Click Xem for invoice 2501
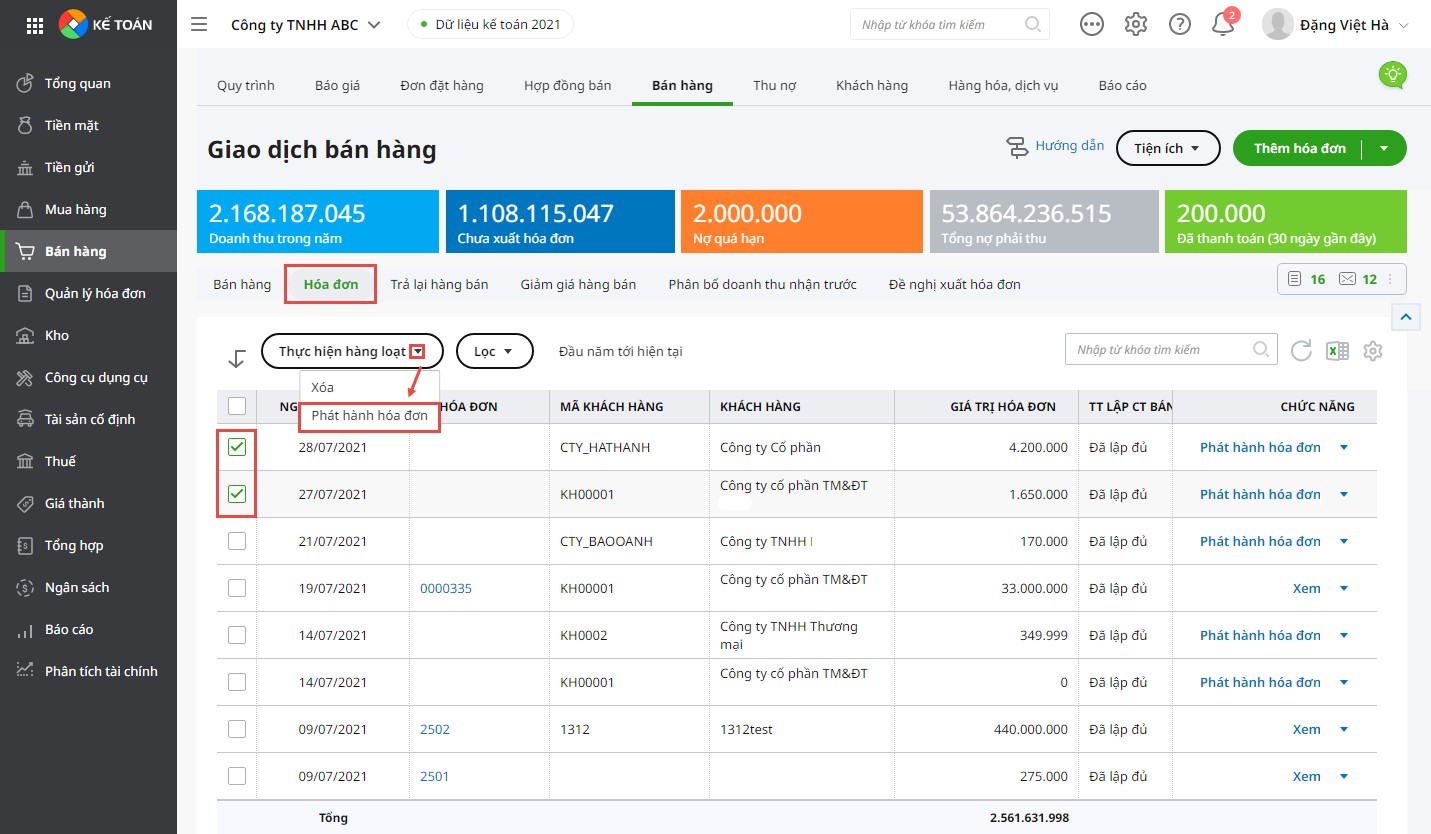Image resolution: width=1431 pixels, height=834 pixels. [1306, 776]
